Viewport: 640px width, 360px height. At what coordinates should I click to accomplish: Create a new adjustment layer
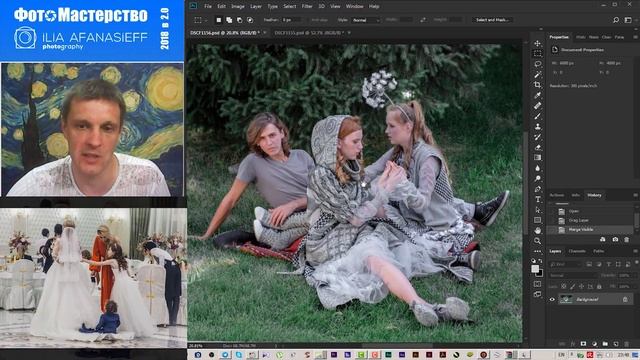pyautogui.click(x=594, y=344)
